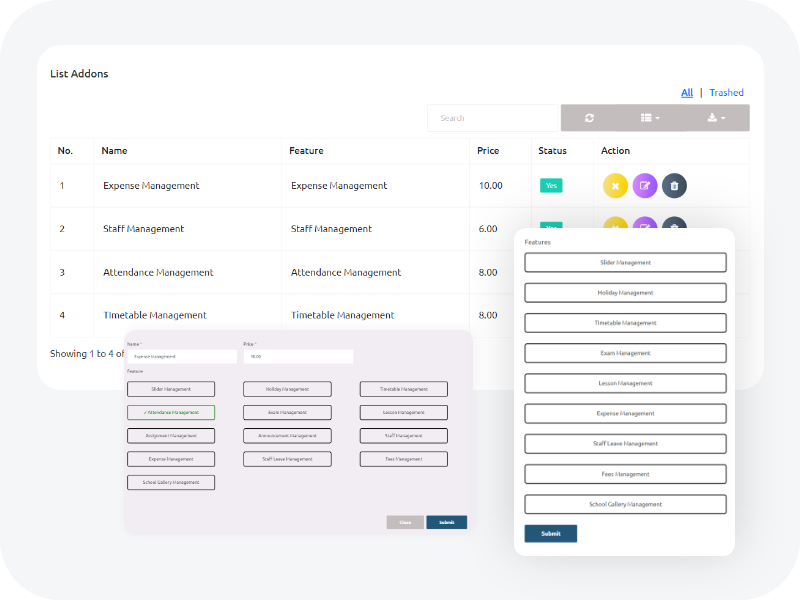Switch to the Trashed addons view
This screenshot has height=600, width=800.
[726, 93]
